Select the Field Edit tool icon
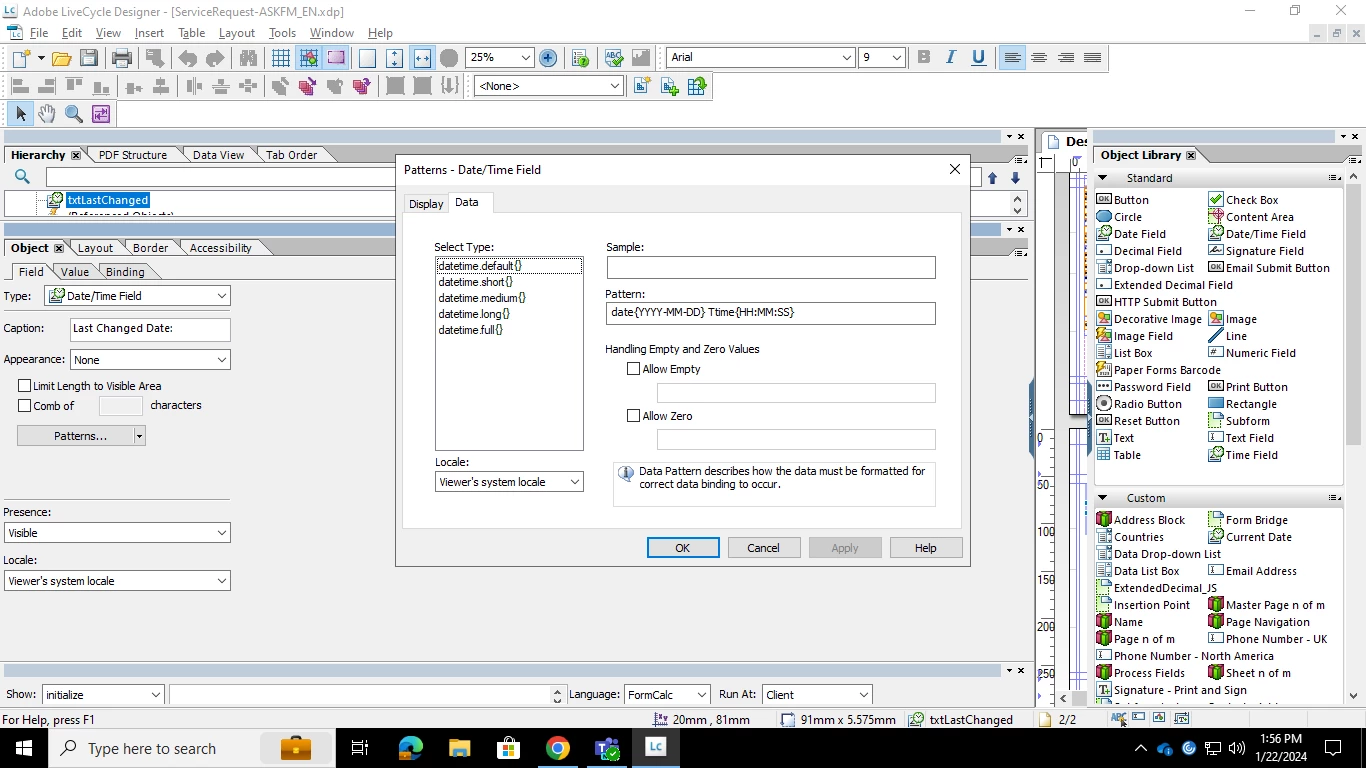Screen dimensions: 1366x768 pos(101,114)
